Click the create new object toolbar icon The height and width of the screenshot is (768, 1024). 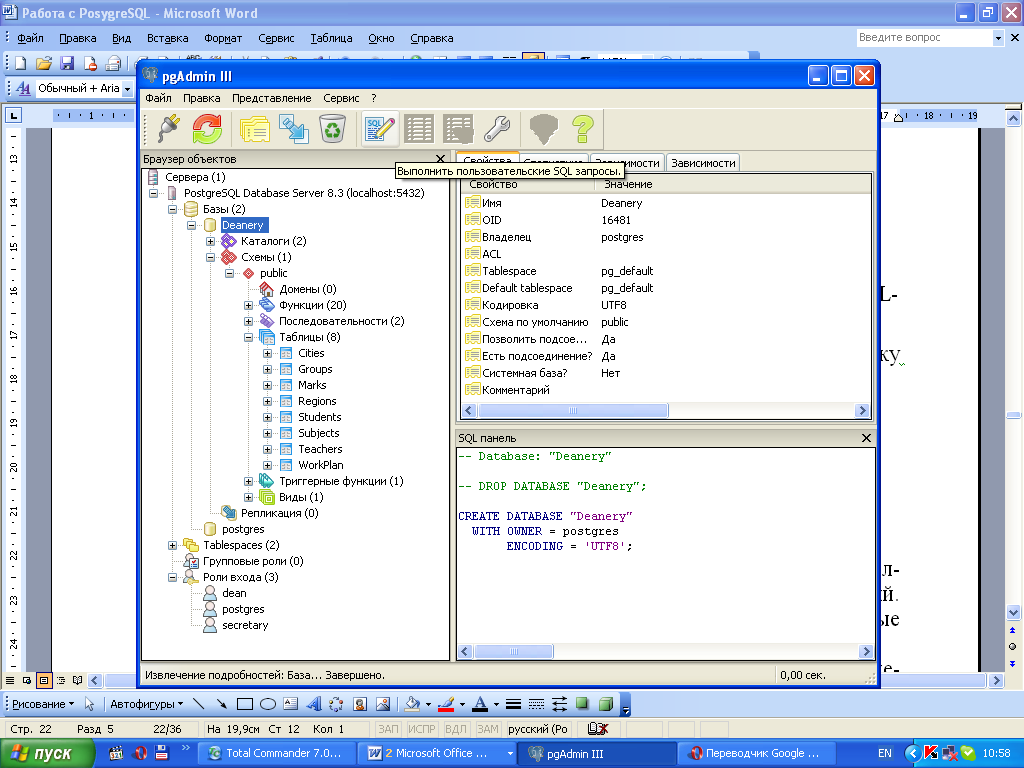(294, 128)
